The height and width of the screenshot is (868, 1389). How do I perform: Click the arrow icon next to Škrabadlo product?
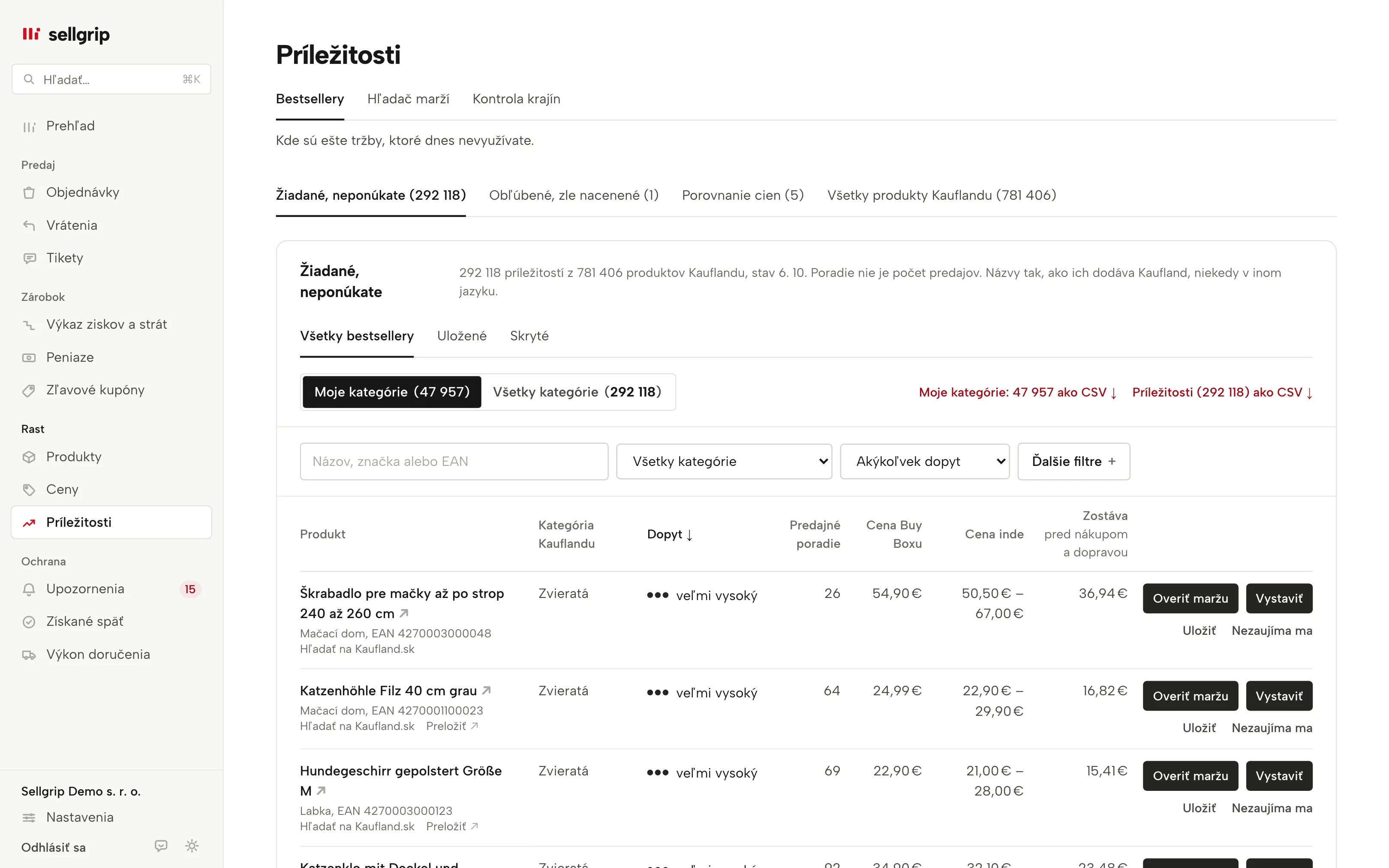404,613
